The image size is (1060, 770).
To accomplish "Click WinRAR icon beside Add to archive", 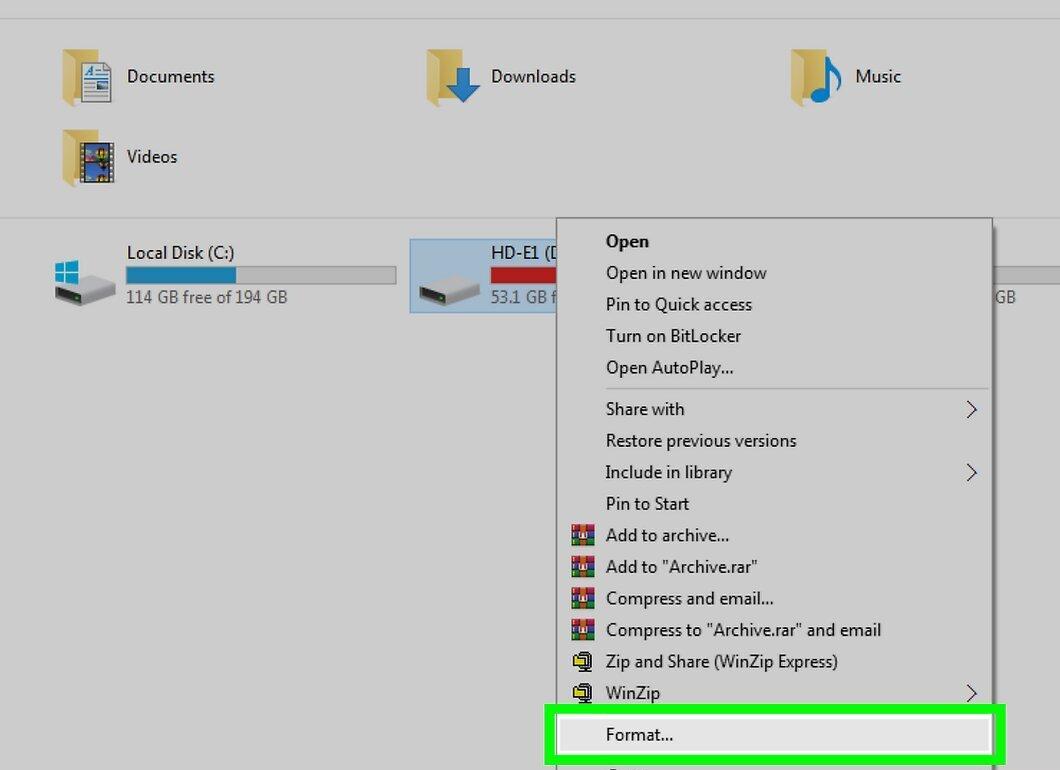I will tap(583, 535).
